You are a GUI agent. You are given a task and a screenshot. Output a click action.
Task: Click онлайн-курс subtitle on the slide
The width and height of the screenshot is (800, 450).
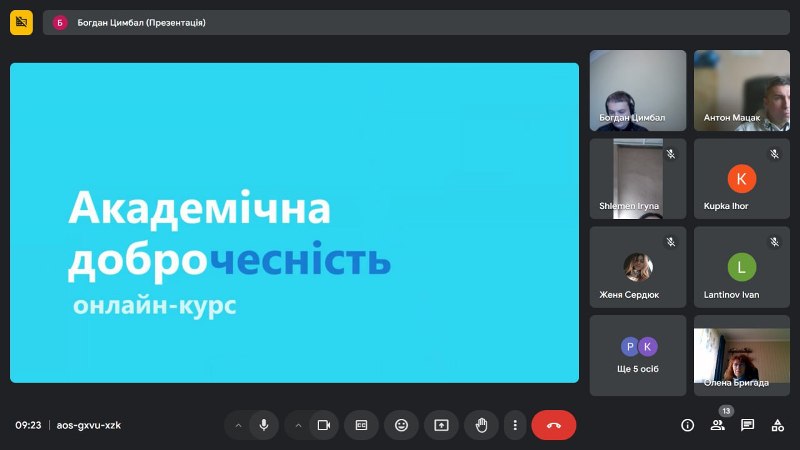pyautogui.click(x=155, y=306)
